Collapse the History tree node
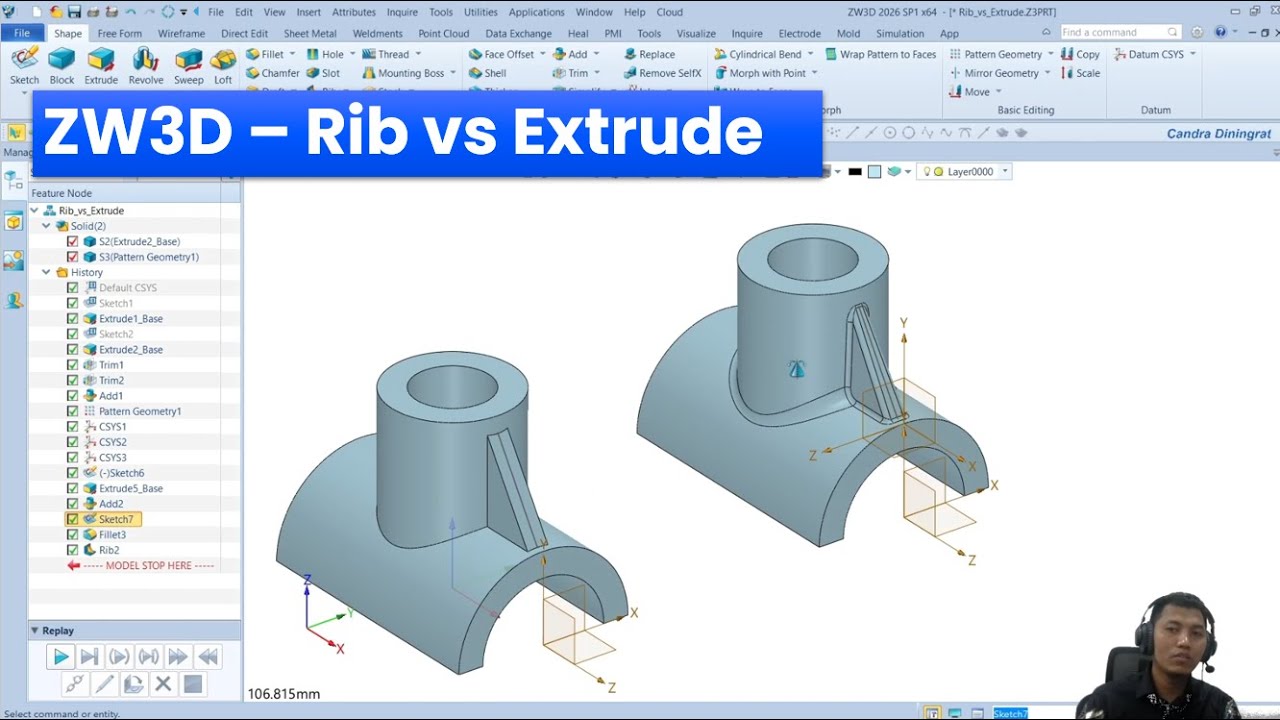The width and height of the screenshot is (1280, 720). pyautogui.click(x=47, y=272)
